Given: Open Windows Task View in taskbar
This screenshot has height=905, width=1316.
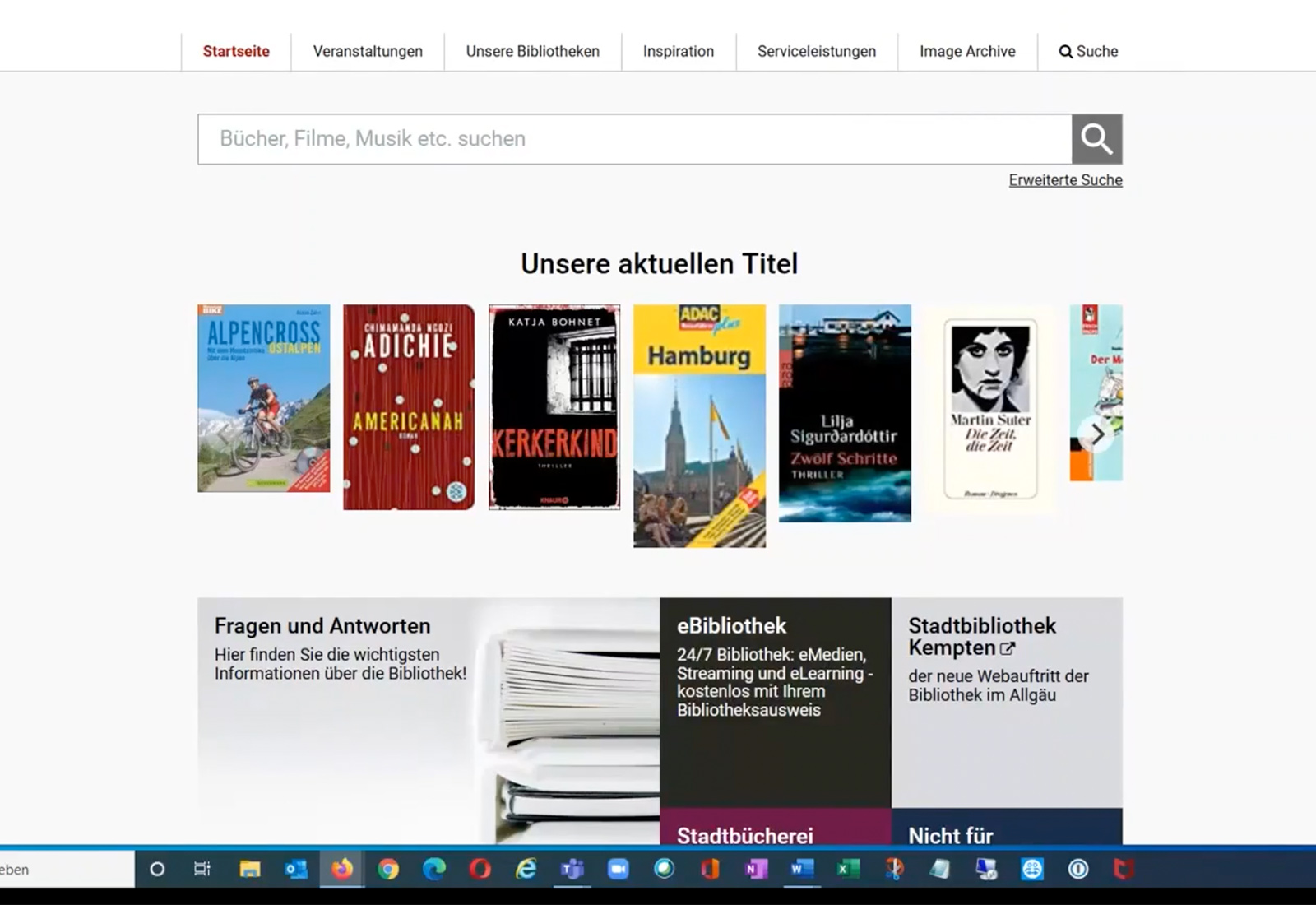Looking at the screenshot, I should 202,869.
